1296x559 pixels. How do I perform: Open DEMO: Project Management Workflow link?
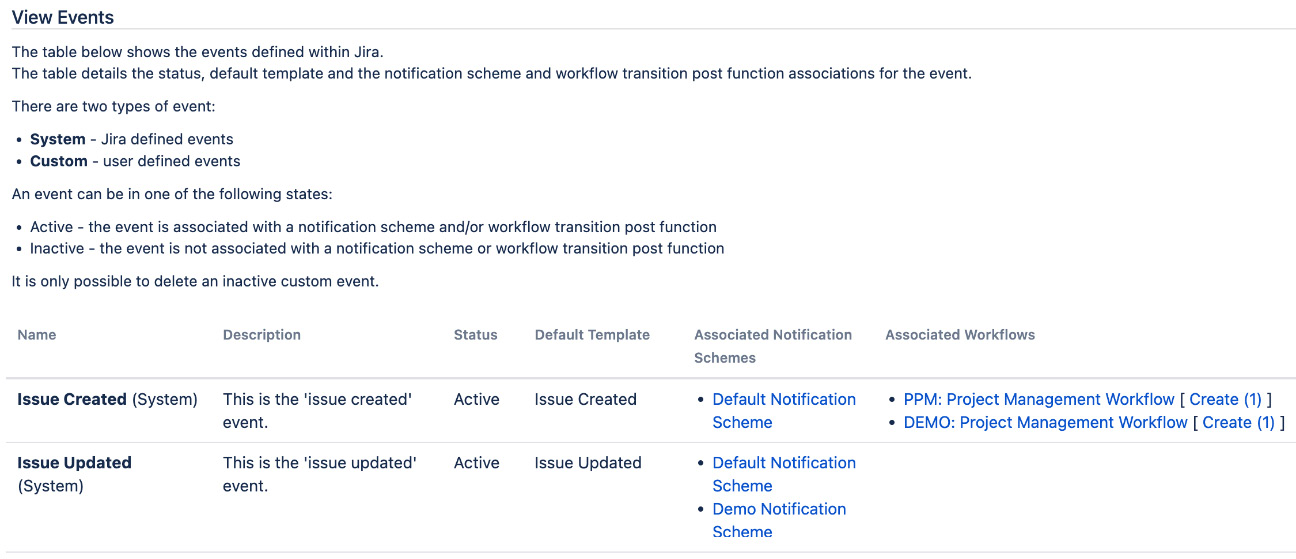pos(1045,423)
